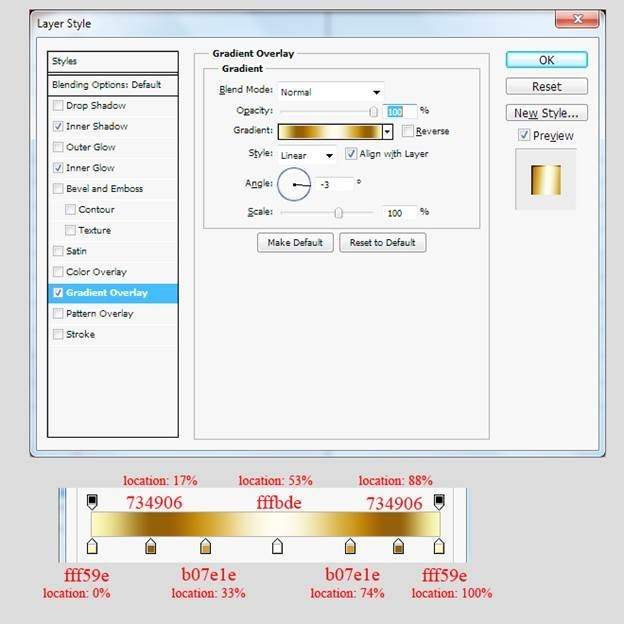The height and width of the screenshot is (624, 624).
Task: Open the Style Linear dropdown
Action: click(x=307, y=155)
